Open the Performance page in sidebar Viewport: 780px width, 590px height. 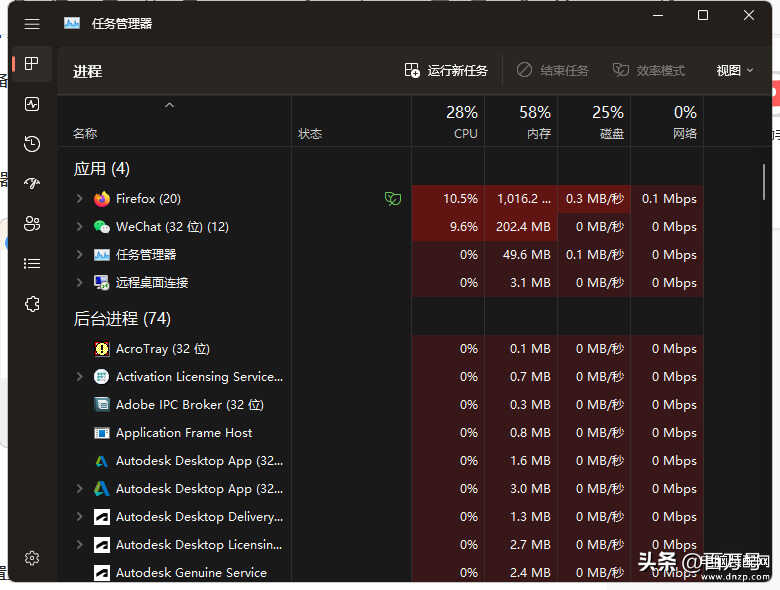coord(32,104)
